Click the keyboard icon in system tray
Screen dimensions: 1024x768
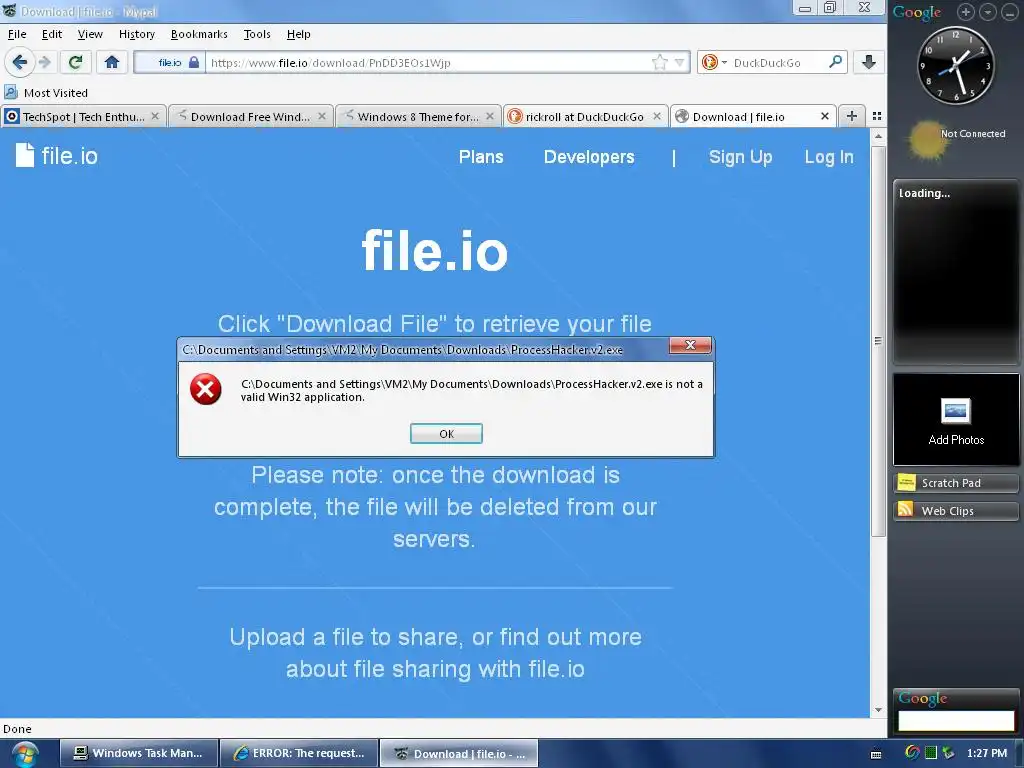point(876,754)
